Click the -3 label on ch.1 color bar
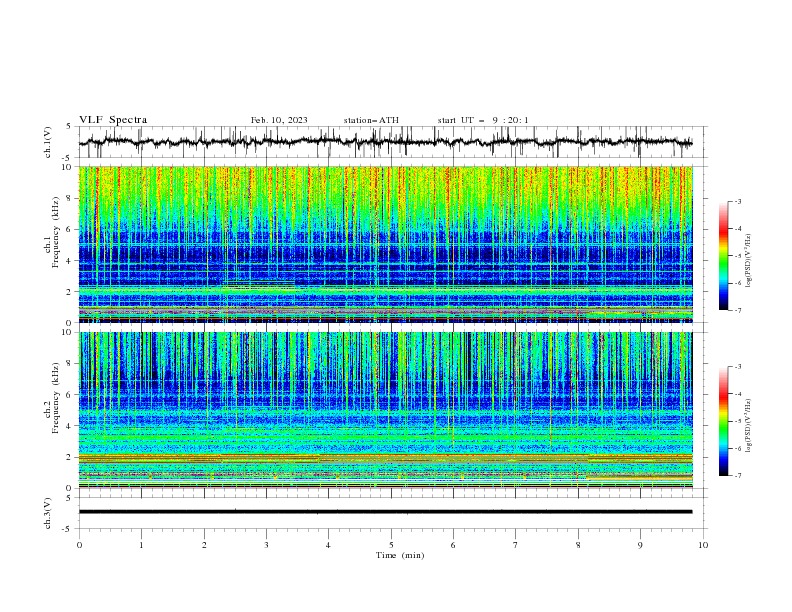Viewport: 792px width, 612px height. [x=737, y=201]
